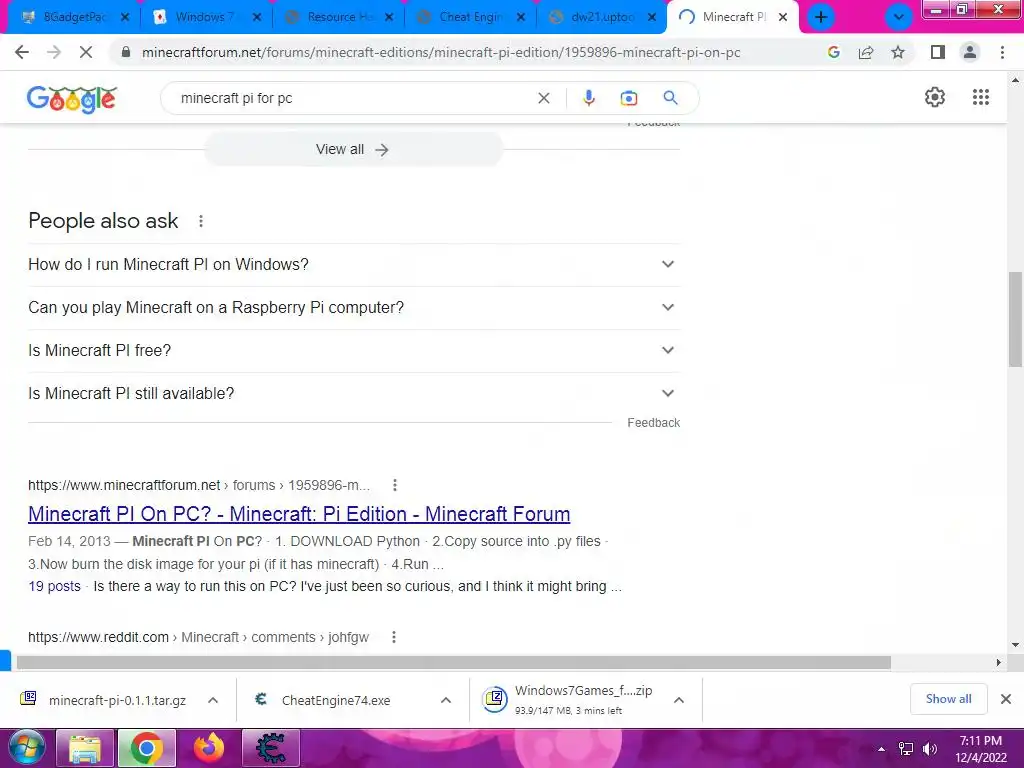The height and width of the screenshot is (768, 1024).
Task: Open menu for Windows7Games zip download
Action: [x=679, y=700]
